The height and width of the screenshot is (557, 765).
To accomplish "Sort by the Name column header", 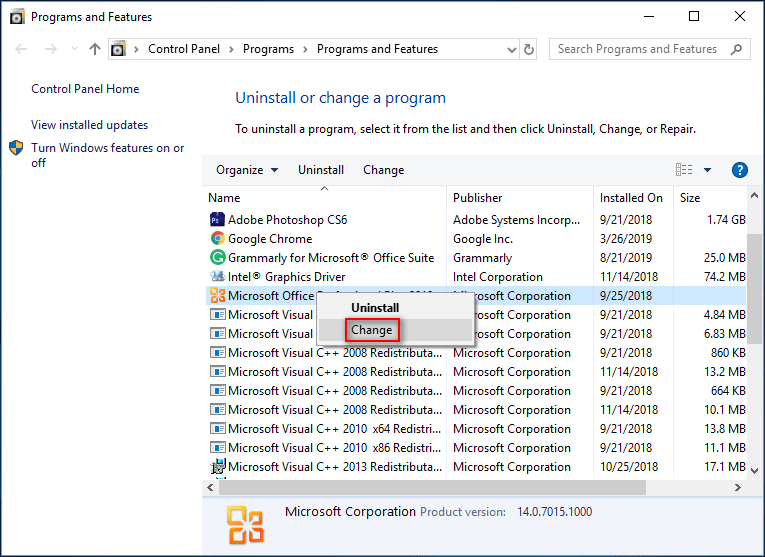I will [324, 198].
